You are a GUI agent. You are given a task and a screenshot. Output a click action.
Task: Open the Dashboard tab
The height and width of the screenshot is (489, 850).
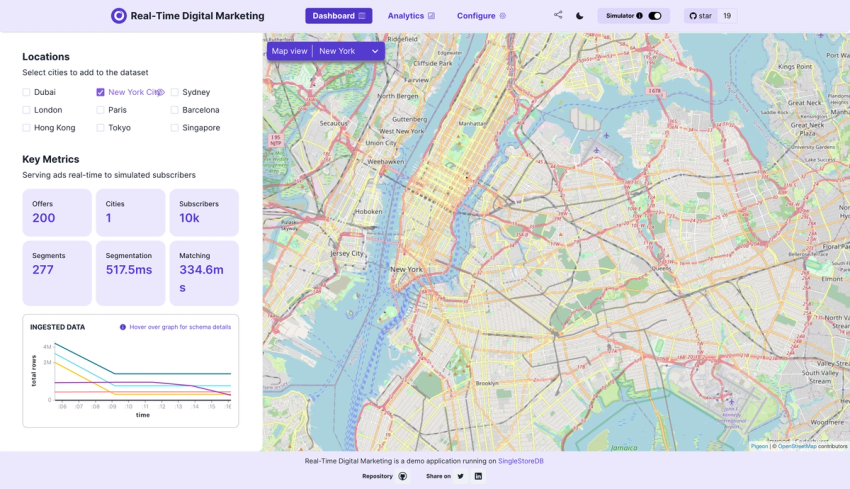(339, 16)
